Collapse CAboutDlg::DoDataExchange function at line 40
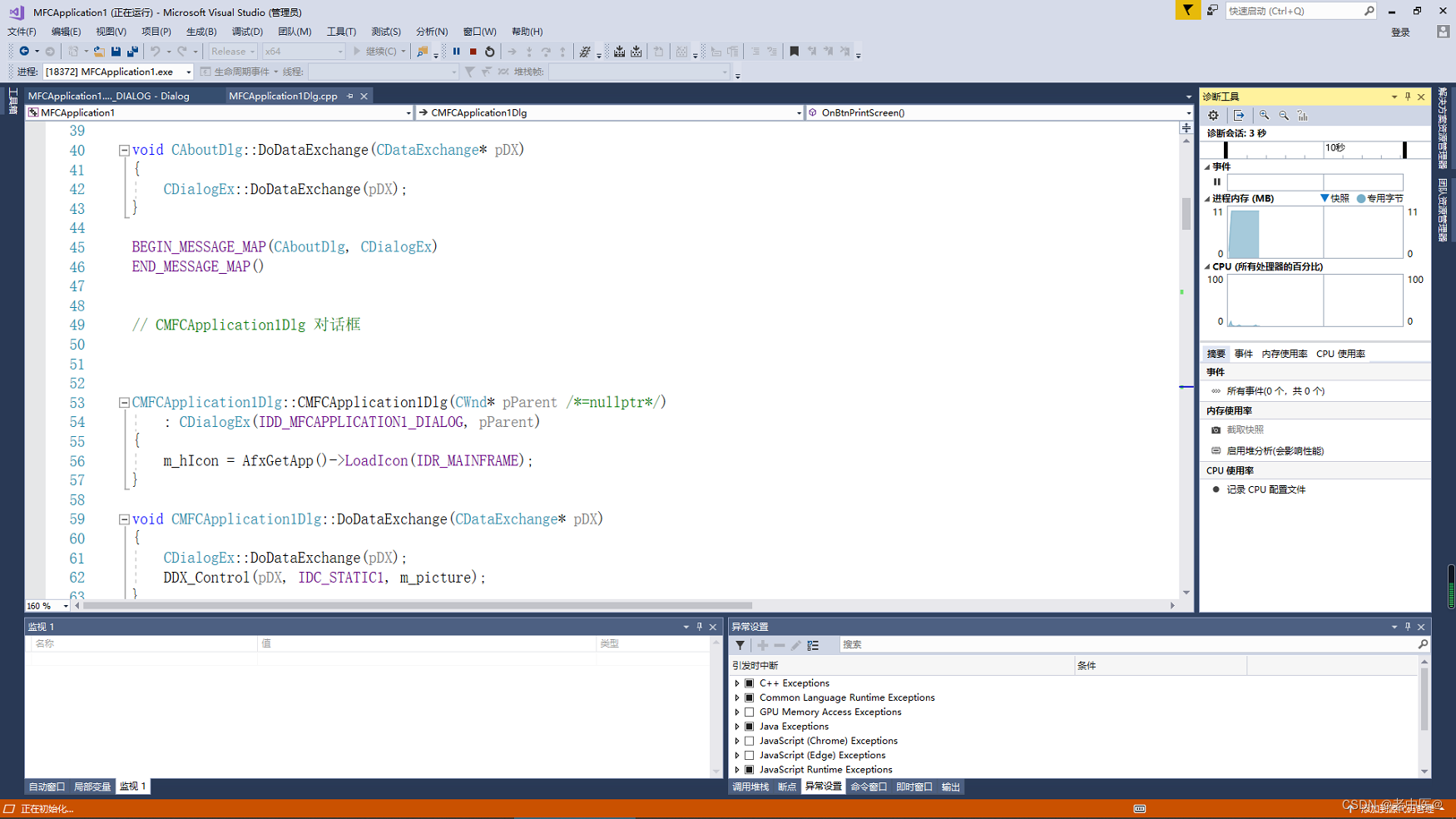Image resolution: width=1456 pixels, height=819 pixels. click(x=124, y=151)
